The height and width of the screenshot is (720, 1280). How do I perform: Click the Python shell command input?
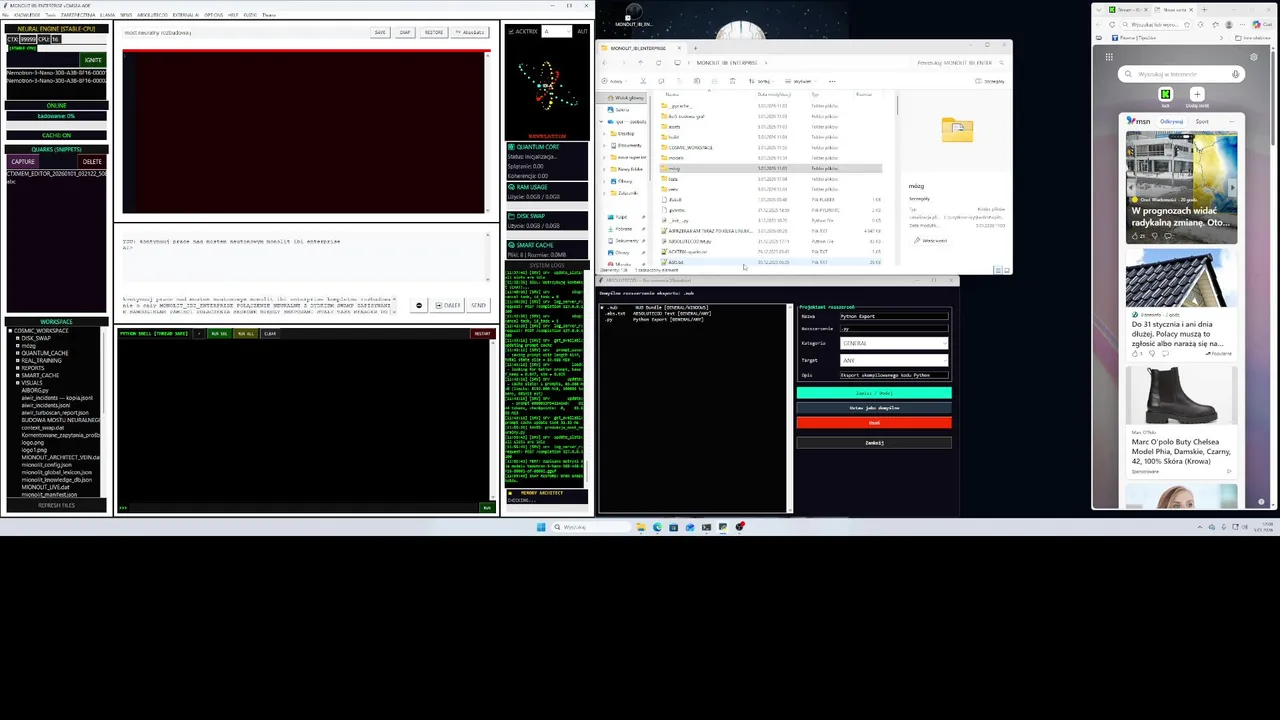[x=303, y=508]
